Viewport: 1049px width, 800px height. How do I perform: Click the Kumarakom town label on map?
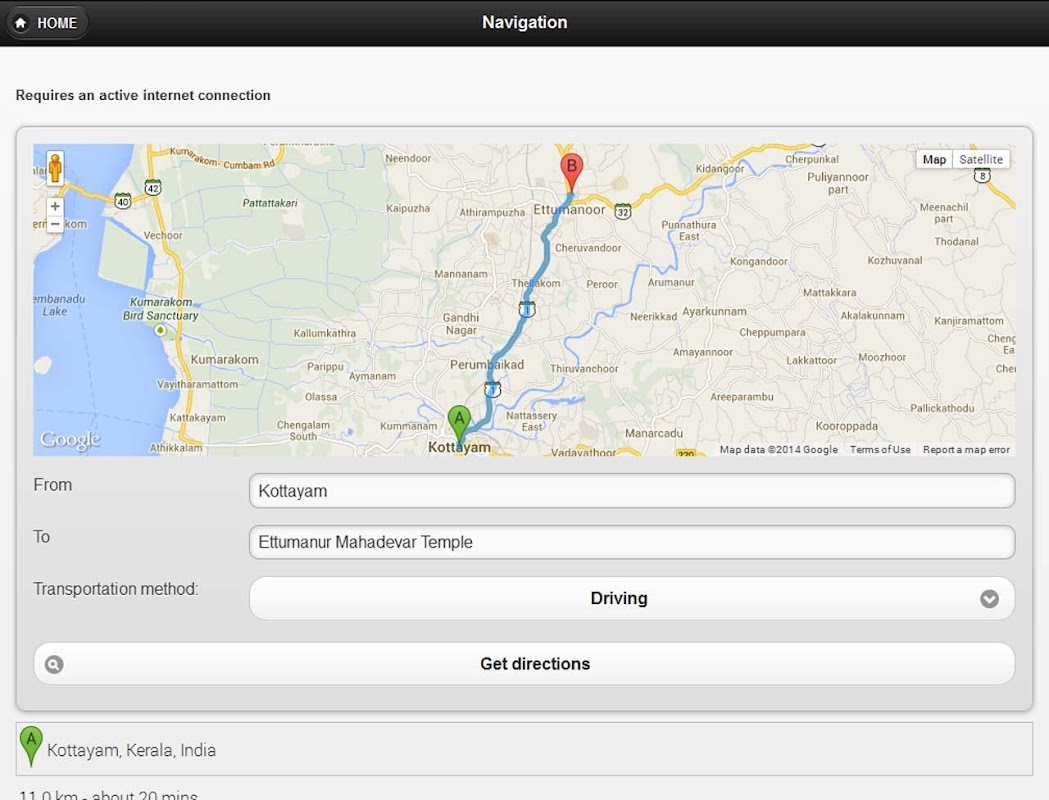click(225, 360)
